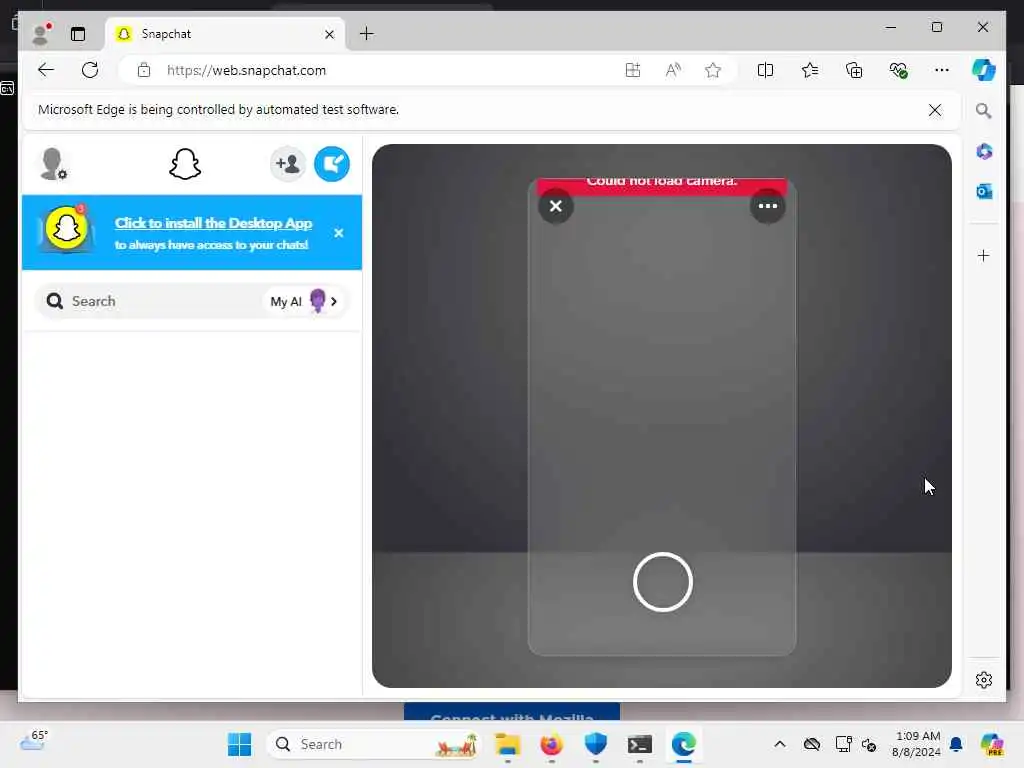The height and width of the screenshot is (768, 1024).
Task: Open Read aloud in address bar
Action: tap(673, 70)
